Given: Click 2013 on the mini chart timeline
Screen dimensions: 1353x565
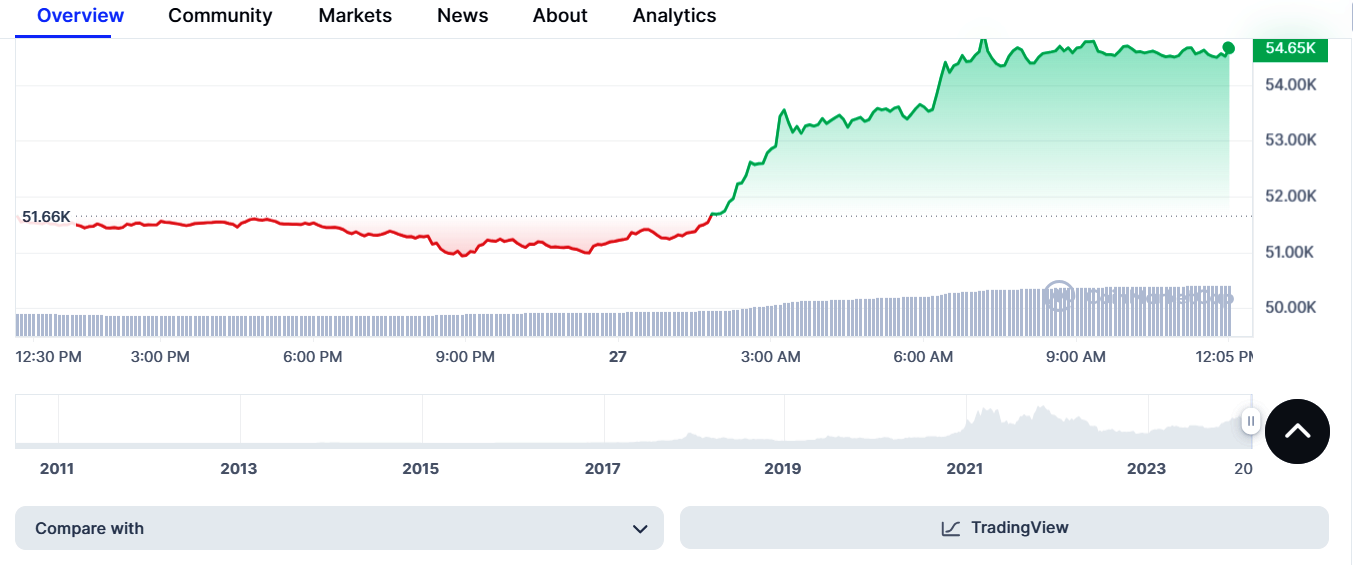Looking at the screenshot, I should pyautogui.click(x=239, y=468).
